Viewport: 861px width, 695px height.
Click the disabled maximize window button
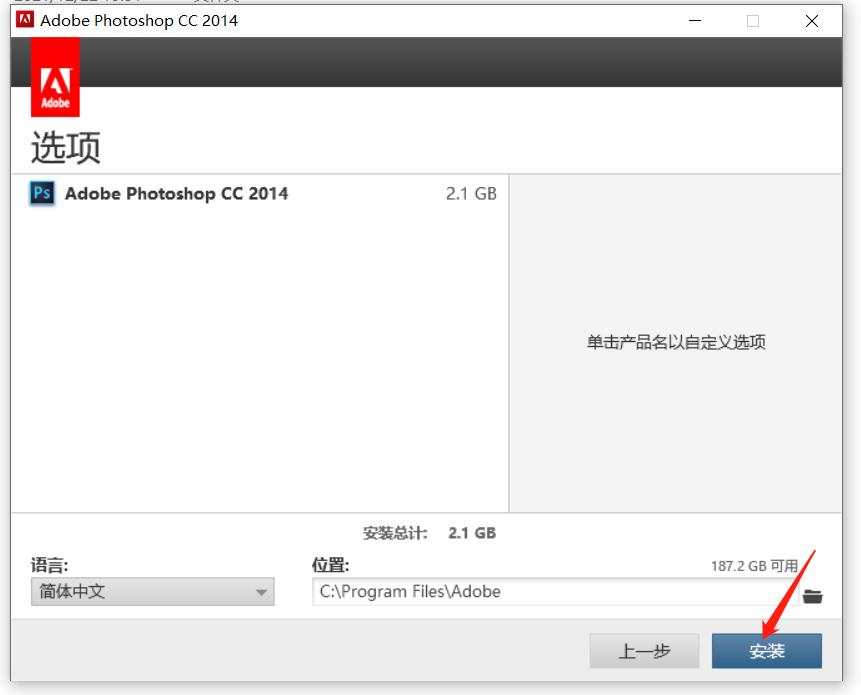pyautogui.click(x=753, y=21)
